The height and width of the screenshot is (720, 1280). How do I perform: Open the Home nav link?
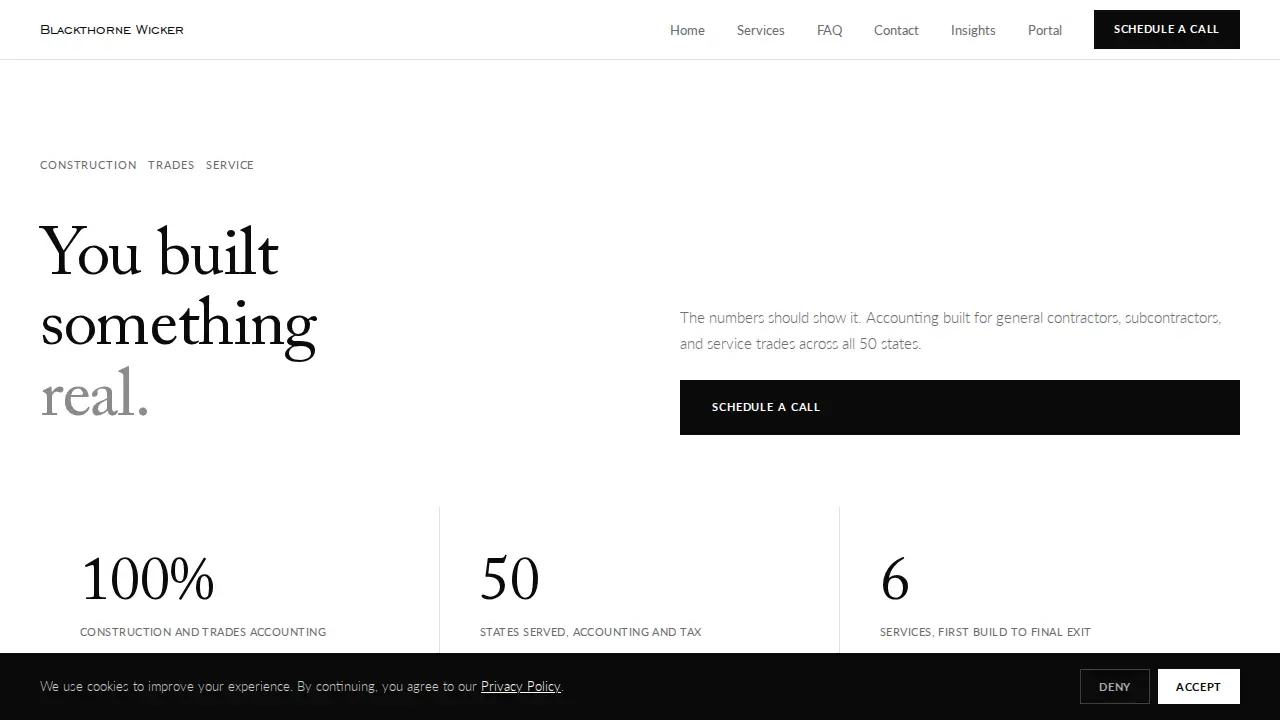tap(687, 30)
